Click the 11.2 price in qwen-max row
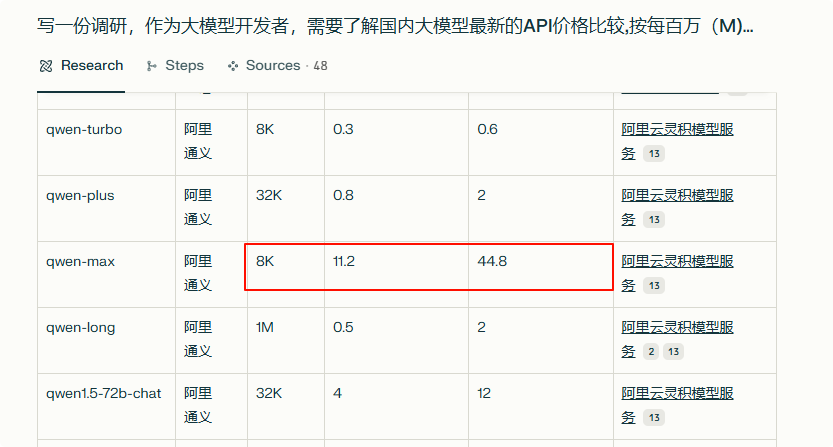This screenshot has height=447, width=833. pyautogui.click(x=344, y=262)
